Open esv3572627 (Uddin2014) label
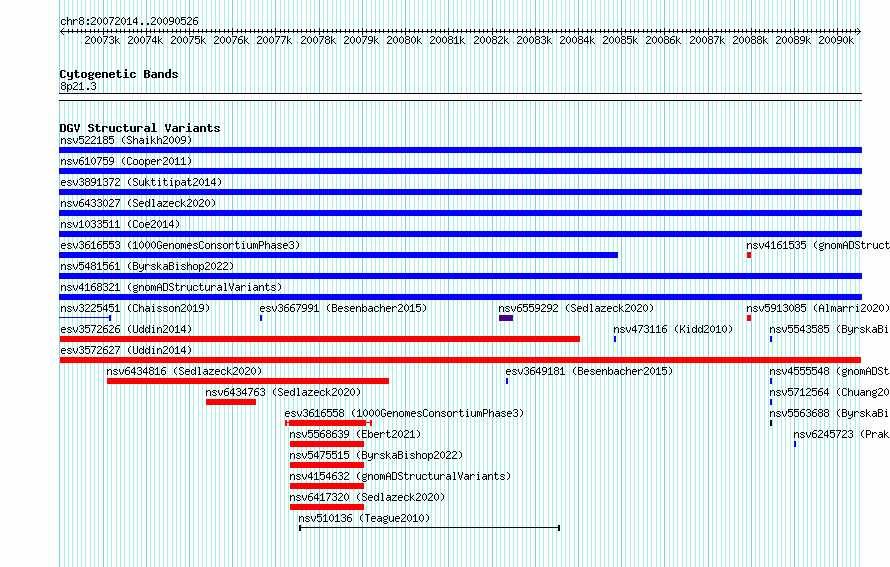 [x=126, y=350]
